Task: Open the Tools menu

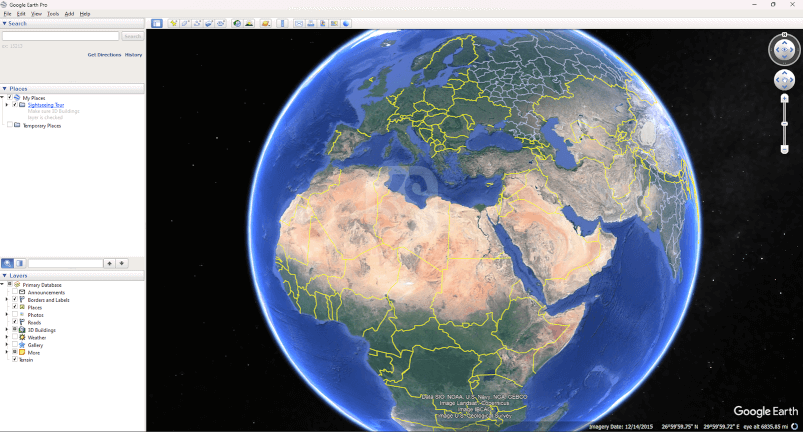Action: 53,14
